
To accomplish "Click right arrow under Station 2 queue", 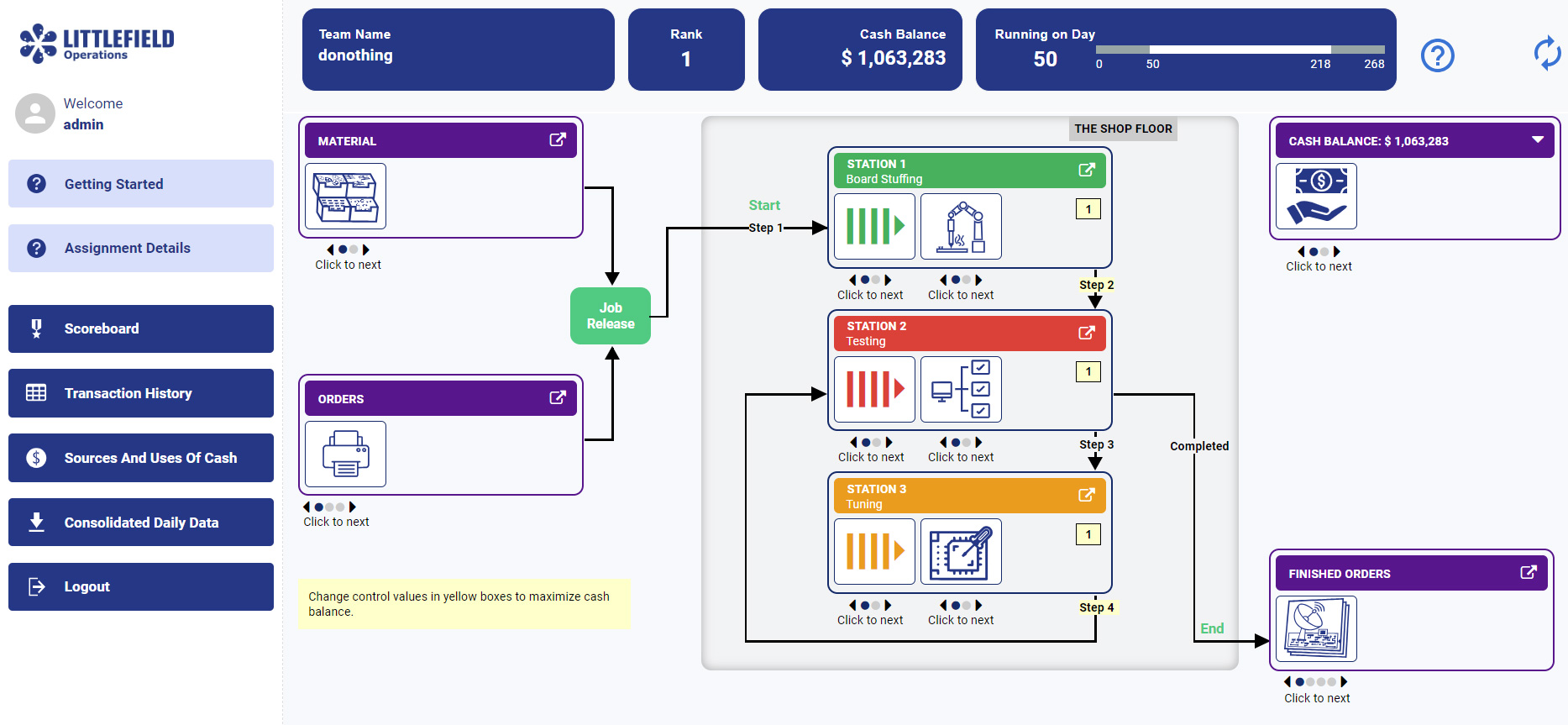I will 889,442.
